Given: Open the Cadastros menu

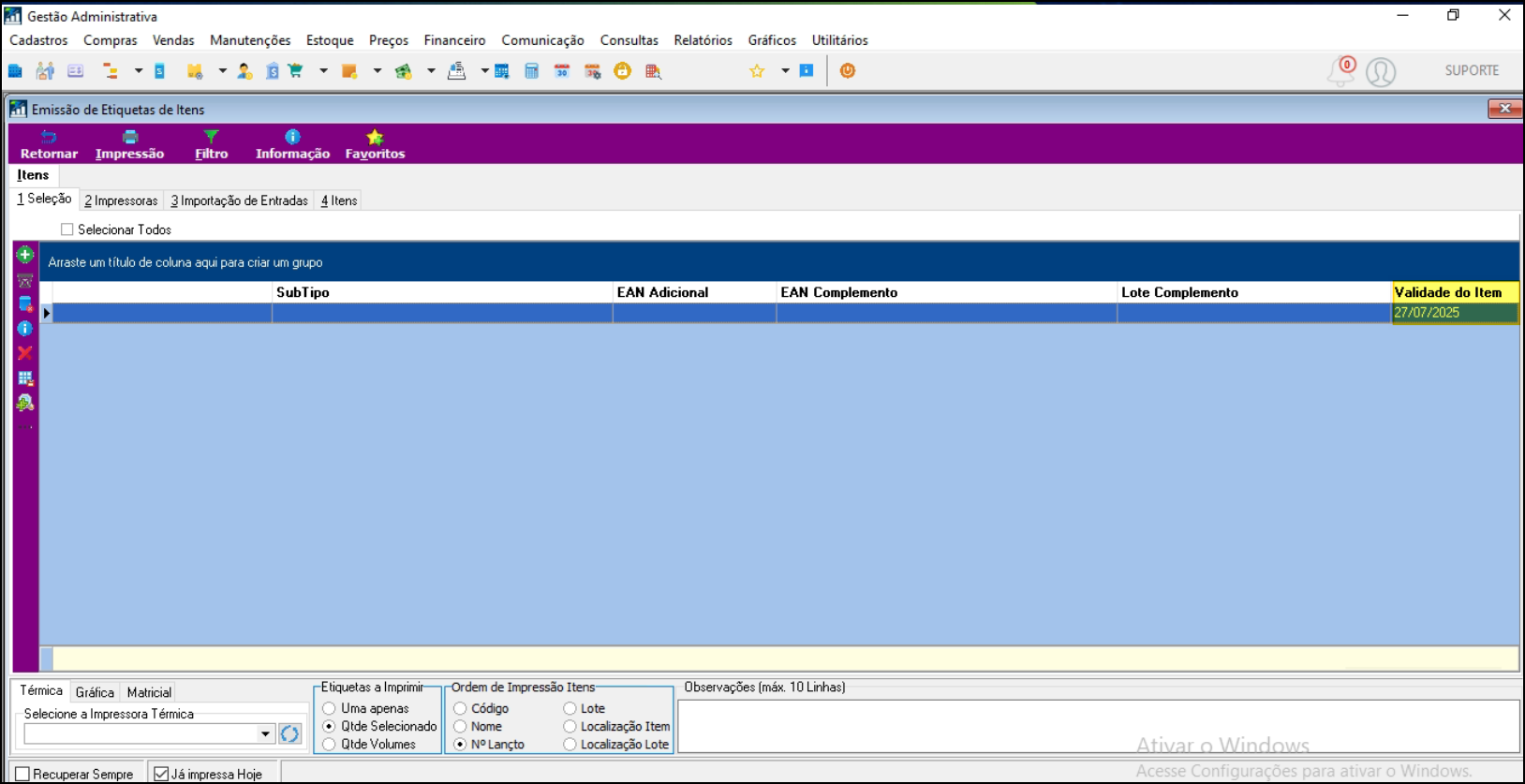Looking at the screenshot, I should (x=38, y=40).
